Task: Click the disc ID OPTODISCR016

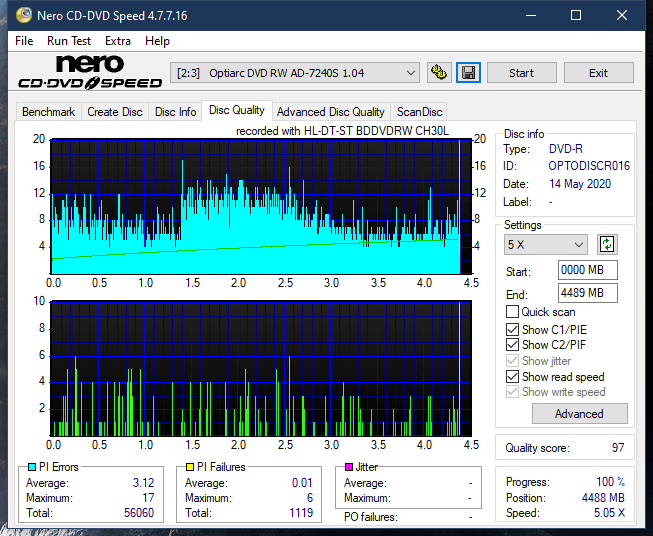Action: (589, 166)
